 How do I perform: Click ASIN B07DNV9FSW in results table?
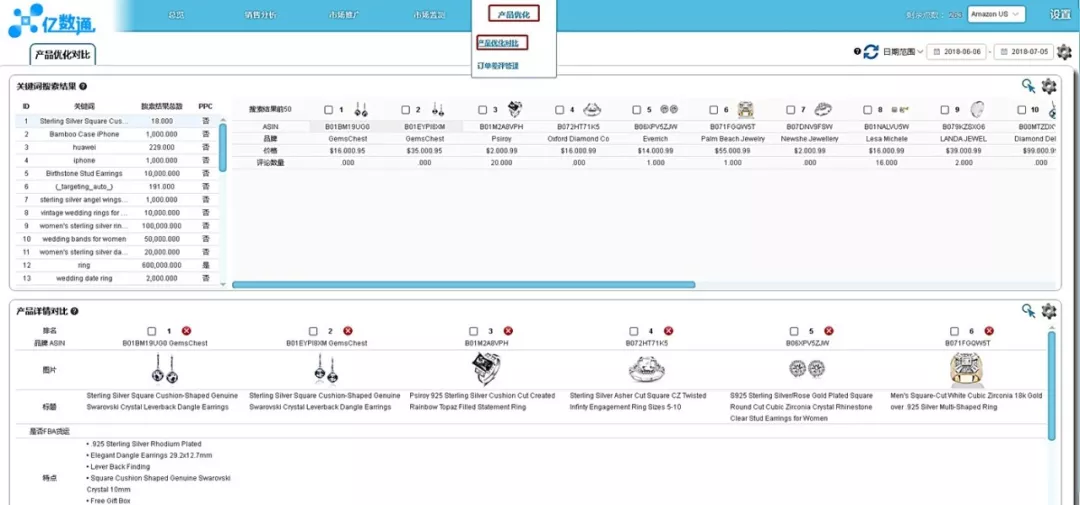coord(807,127)
